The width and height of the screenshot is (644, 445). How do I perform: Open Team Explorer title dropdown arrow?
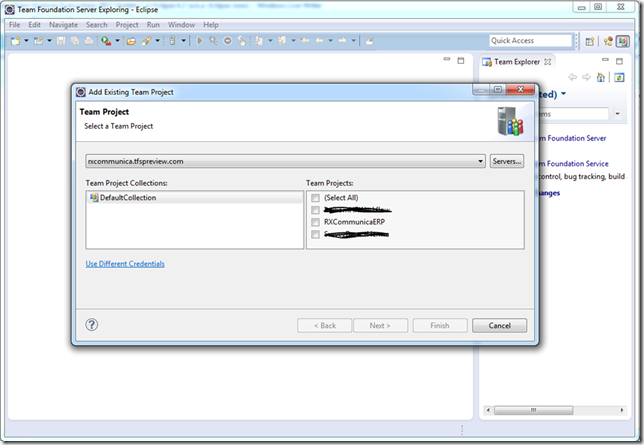tap(564, 94)
